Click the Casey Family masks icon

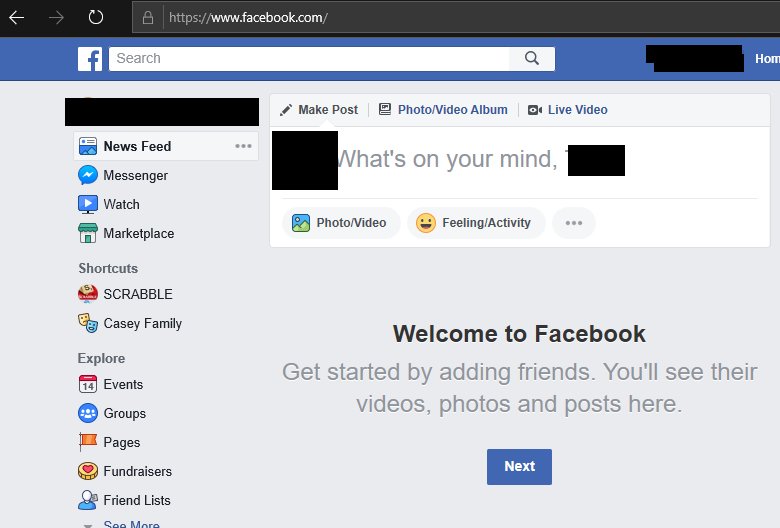(88, 323)
